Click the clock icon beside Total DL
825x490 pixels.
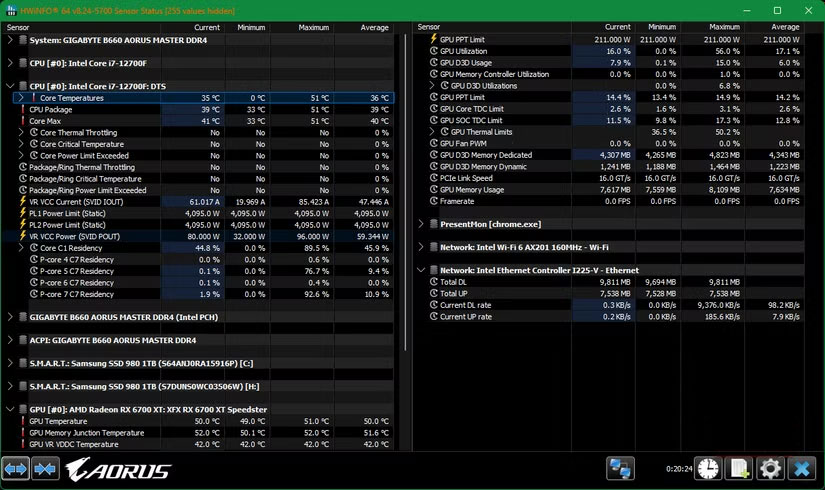[x=434, y=282]
